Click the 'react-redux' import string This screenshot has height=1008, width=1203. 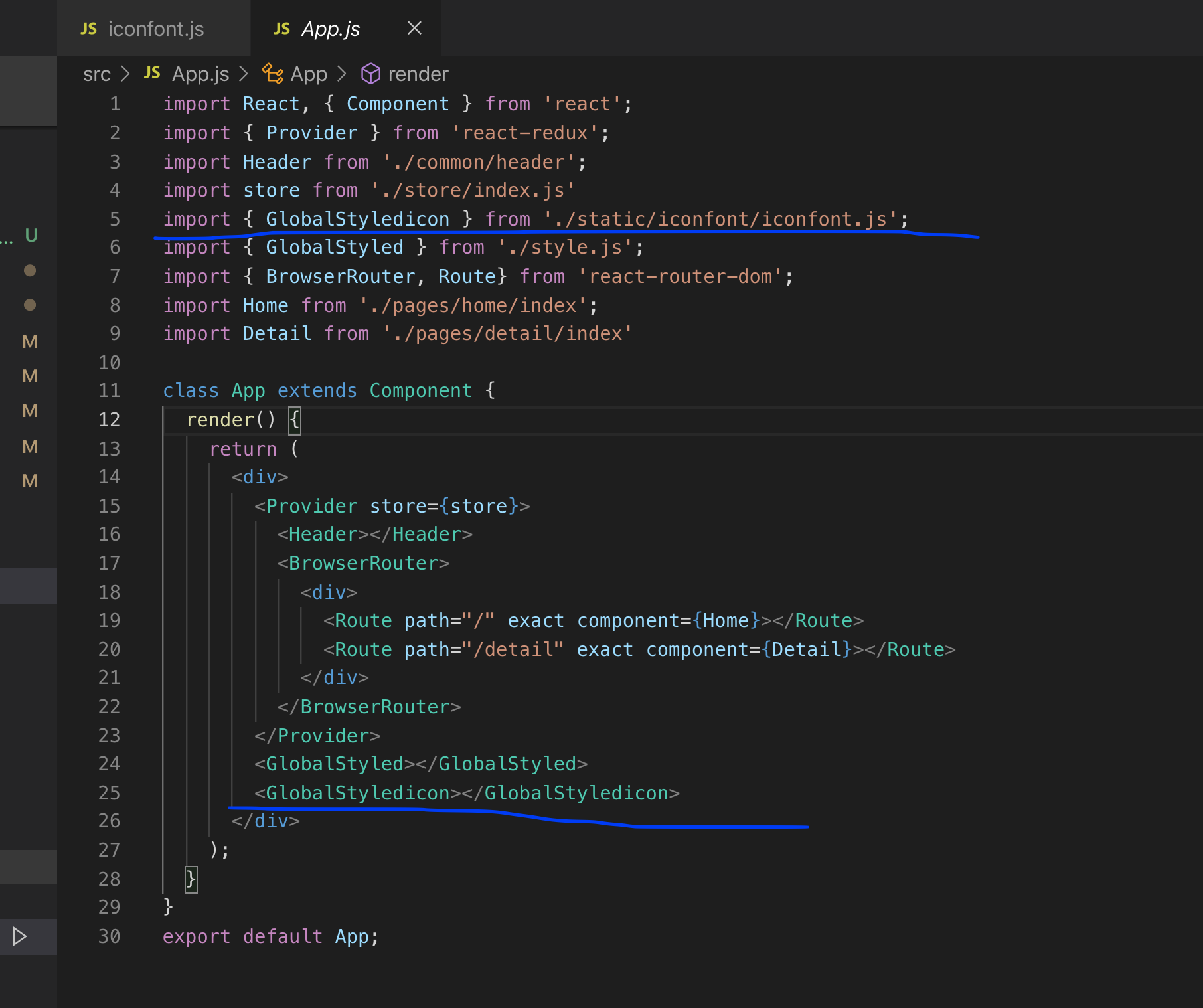[524, 133]
